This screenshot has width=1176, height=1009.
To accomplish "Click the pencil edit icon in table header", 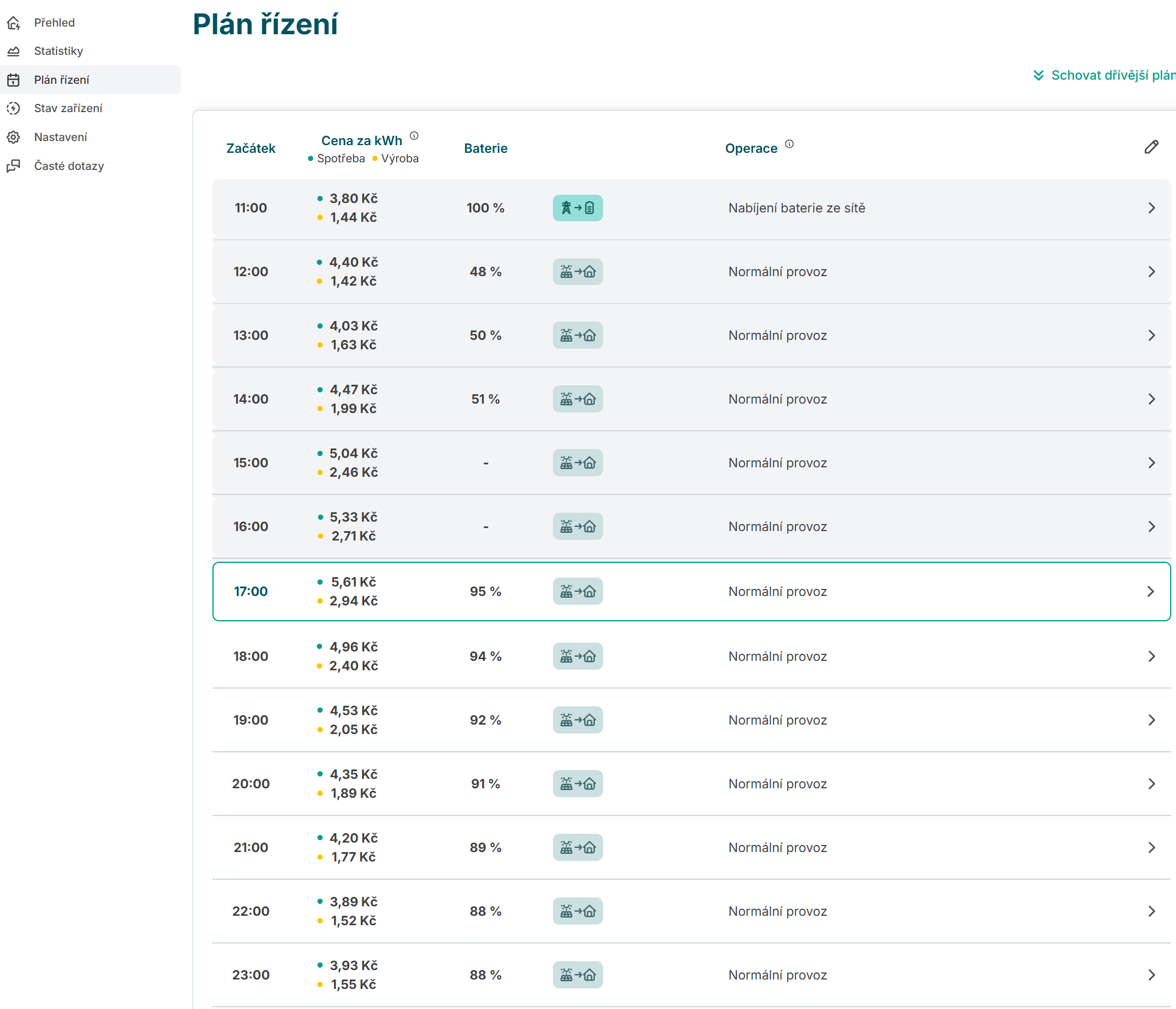I will 1151,147.
